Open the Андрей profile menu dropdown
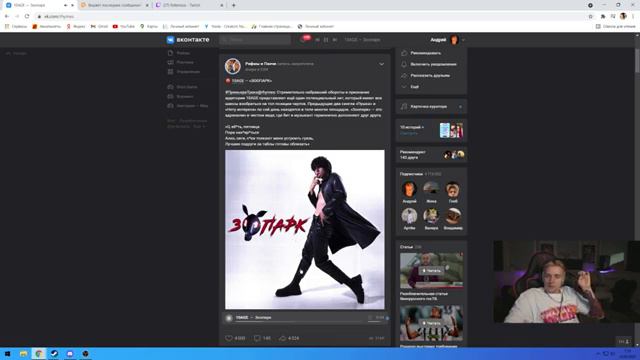Viewport: 640px width, 360px height. [448, 40]
